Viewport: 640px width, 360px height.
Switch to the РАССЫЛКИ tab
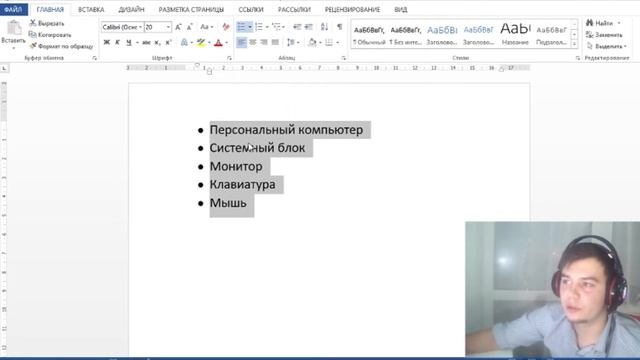click(x=294, y=9)
